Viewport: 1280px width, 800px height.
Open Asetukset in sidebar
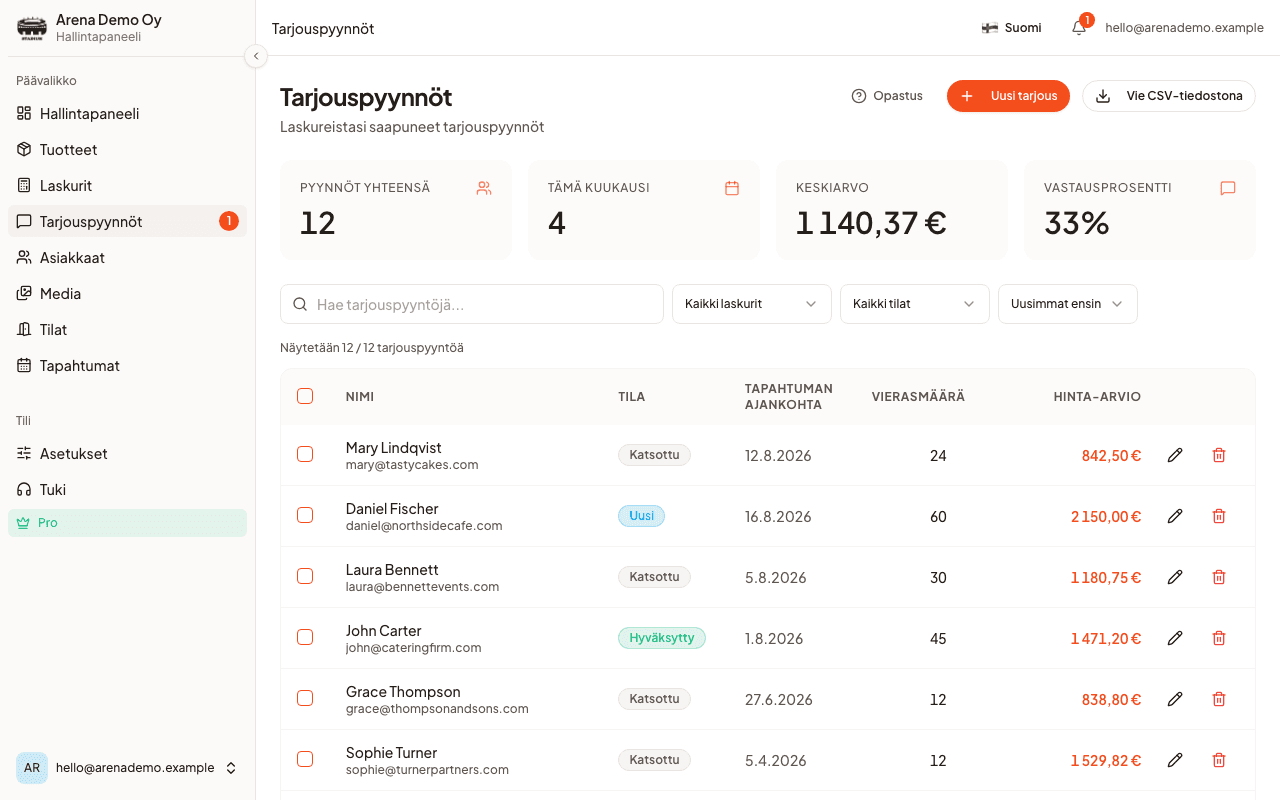pos(127,453)
